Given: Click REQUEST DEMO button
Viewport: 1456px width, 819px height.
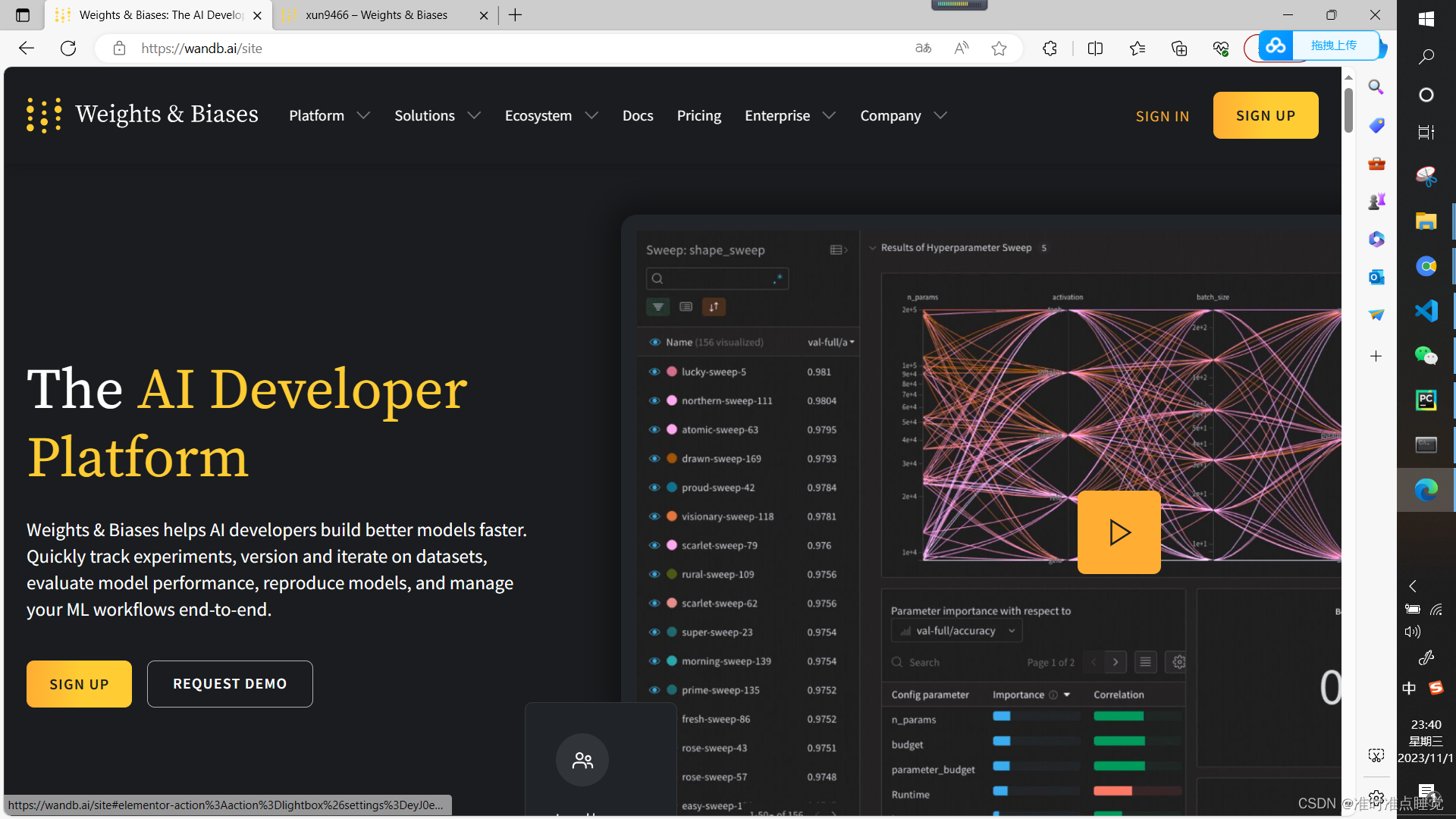Looking at the screenshot, I should 230,684.
